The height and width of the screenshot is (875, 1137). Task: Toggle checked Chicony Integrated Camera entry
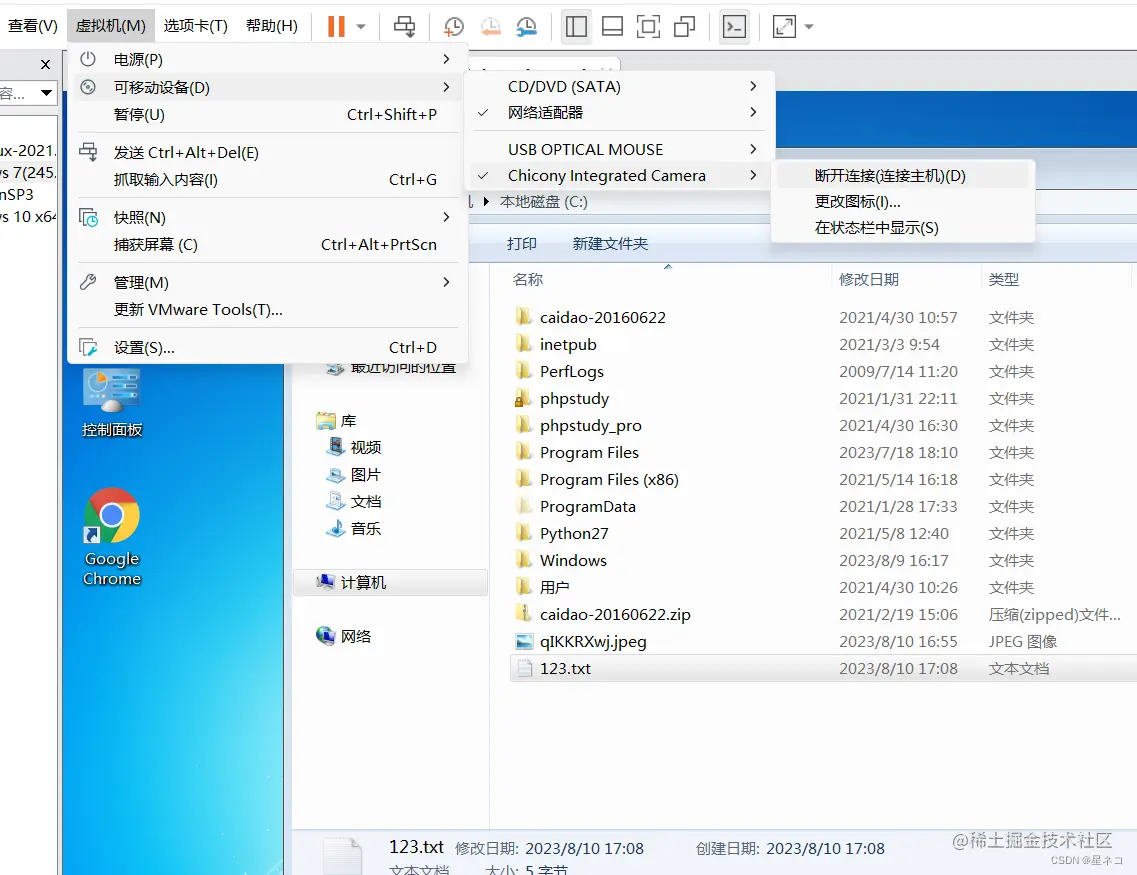(x=619, y=175)
